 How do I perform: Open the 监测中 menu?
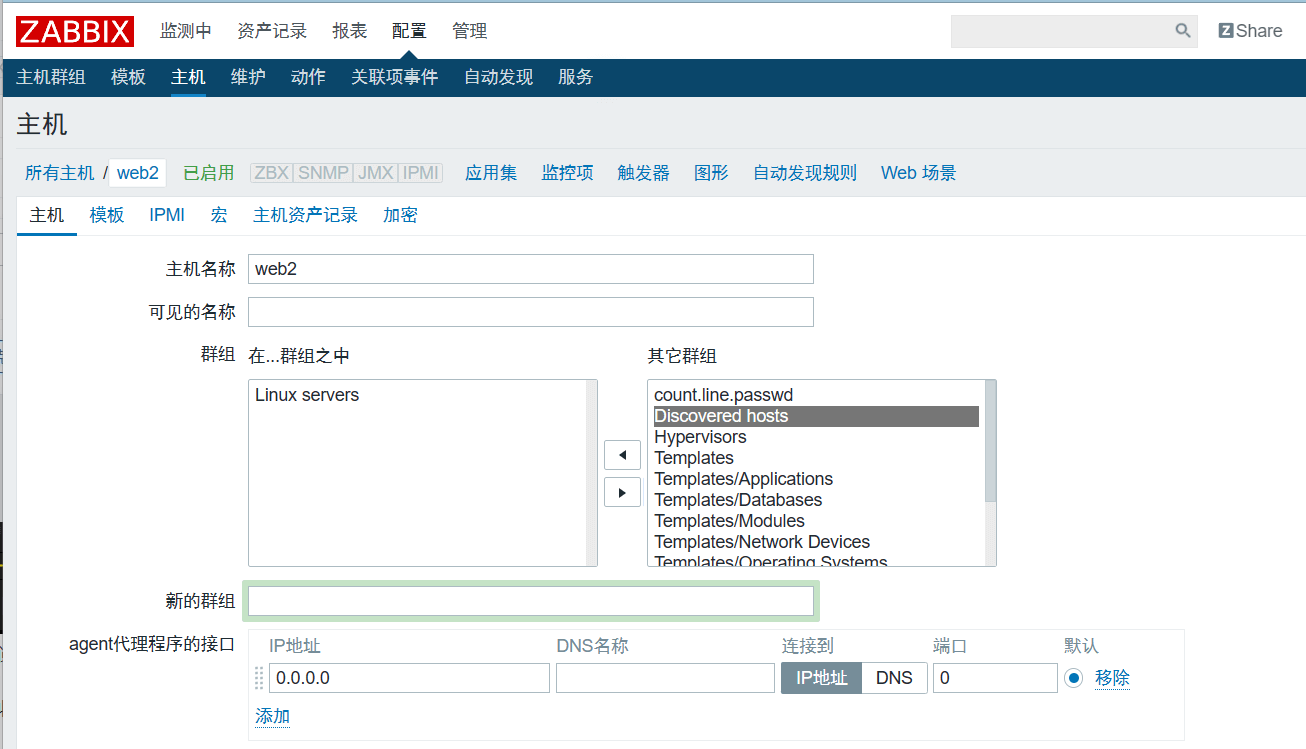tap(186, 31)
